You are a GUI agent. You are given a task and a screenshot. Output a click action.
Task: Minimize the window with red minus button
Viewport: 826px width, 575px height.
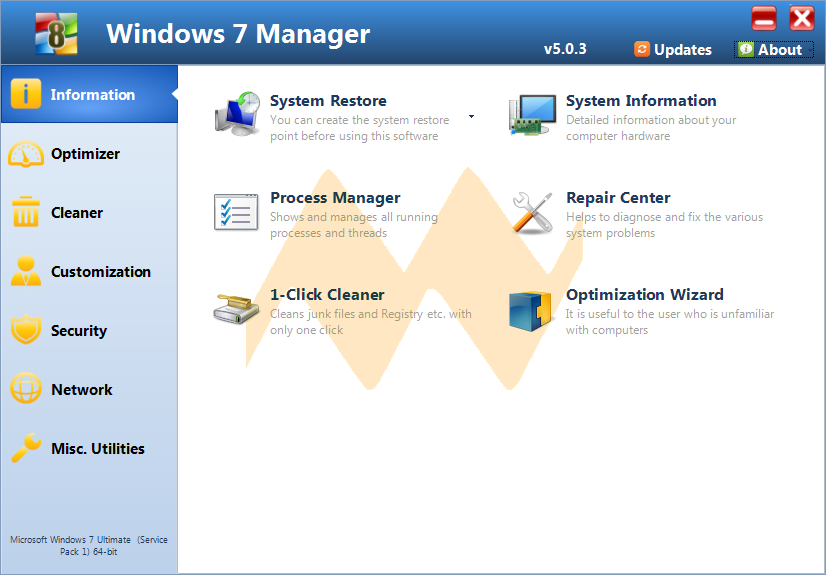click(764, 18)
